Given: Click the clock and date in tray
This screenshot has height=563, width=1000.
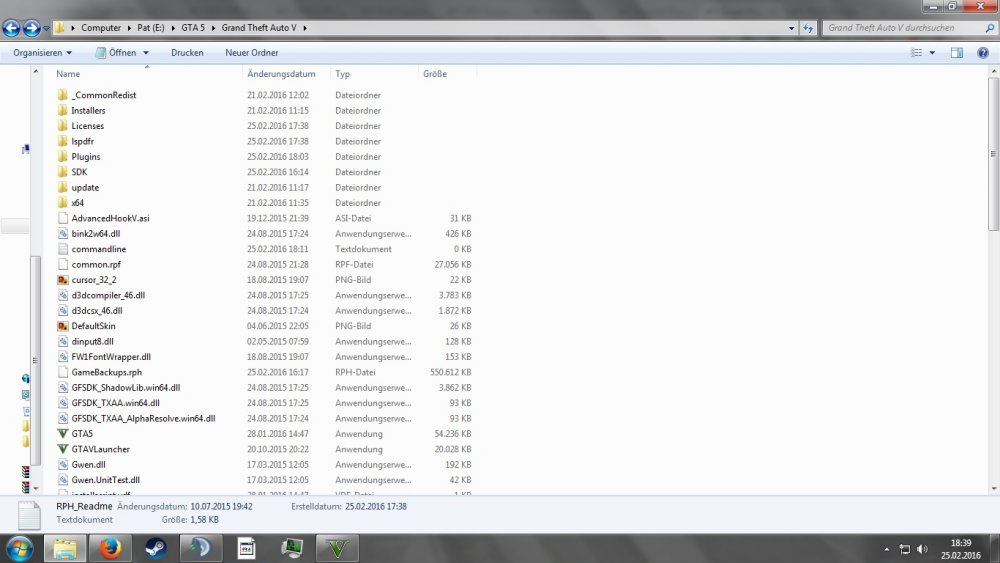Looking at the screenshot, I should click(x=960, y=549).
